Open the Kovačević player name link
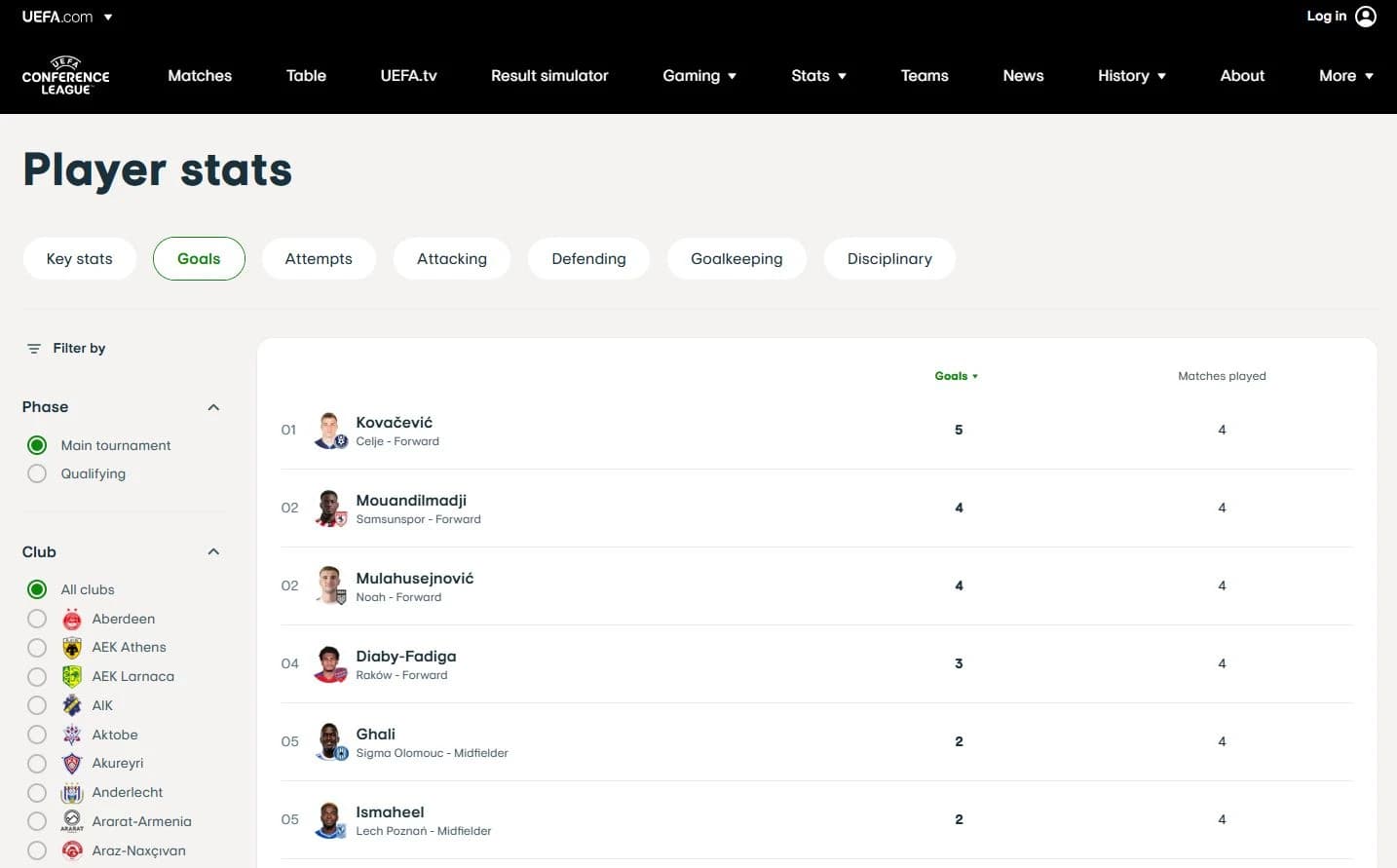This screenshot has width=1397, height=868. pyautogui.click(x=394, y=423)
